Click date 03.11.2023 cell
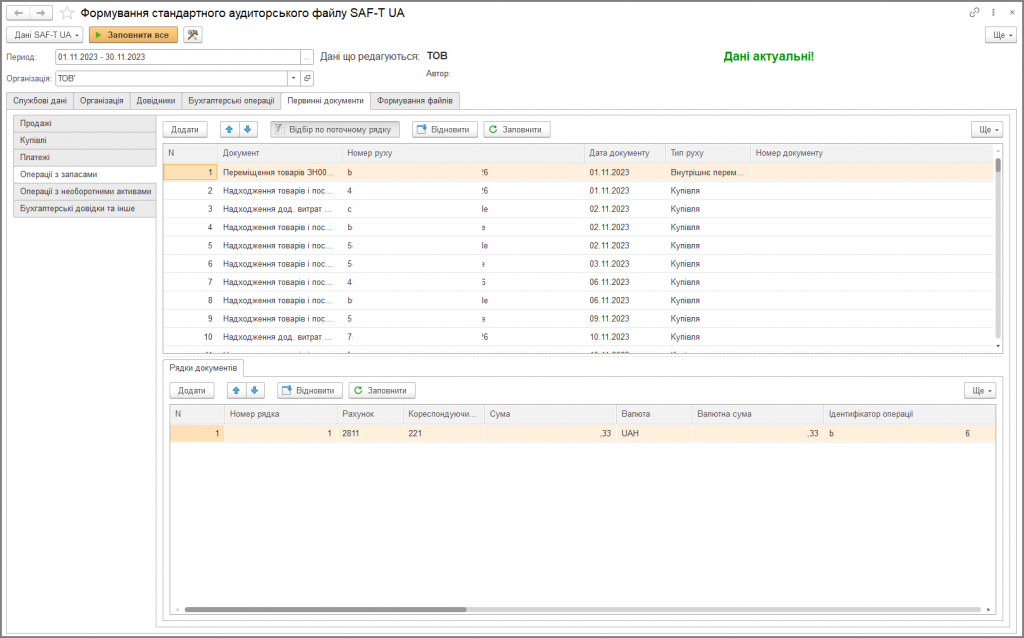 pyautogui.click(x=624, y=264)
